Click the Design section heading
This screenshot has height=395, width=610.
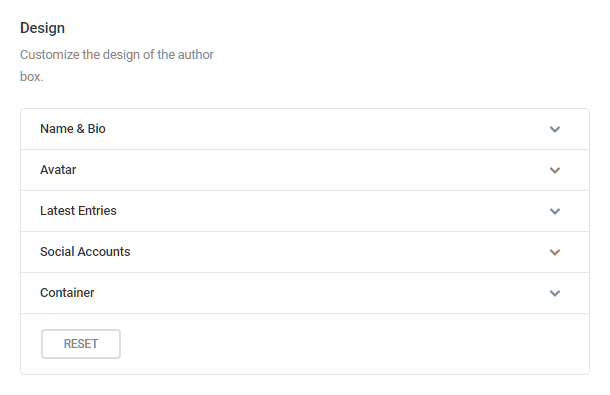tap(42, 28)
